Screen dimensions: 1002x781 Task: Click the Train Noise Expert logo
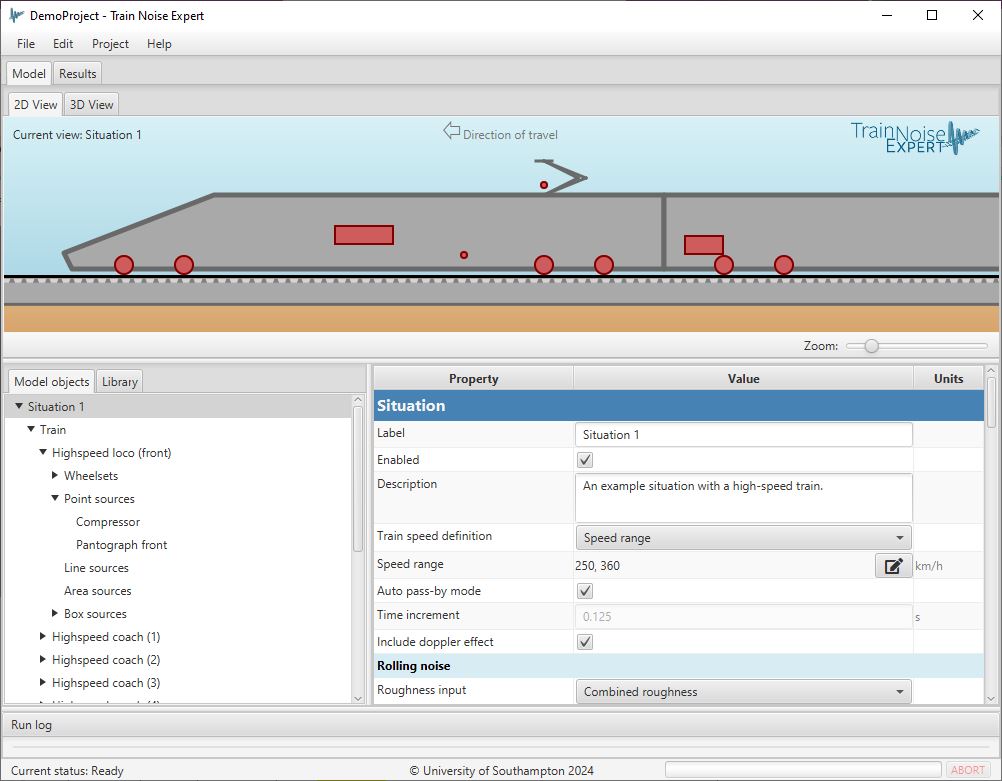click(x=914, y=137)
